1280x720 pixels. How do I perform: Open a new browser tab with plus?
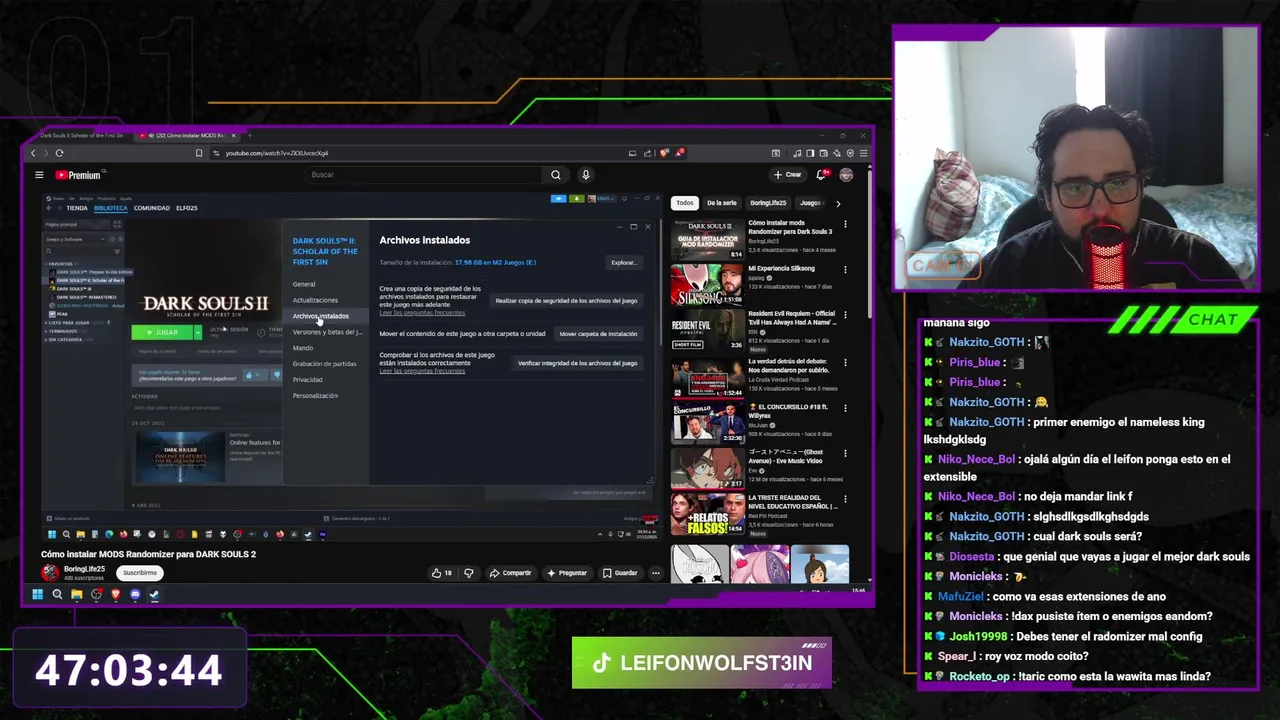[x=250, y=135]
